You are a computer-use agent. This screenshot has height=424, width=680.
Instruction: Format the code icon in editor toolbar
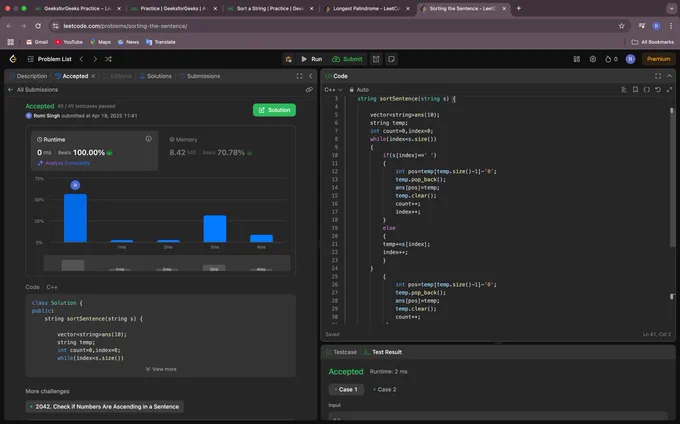624,90
